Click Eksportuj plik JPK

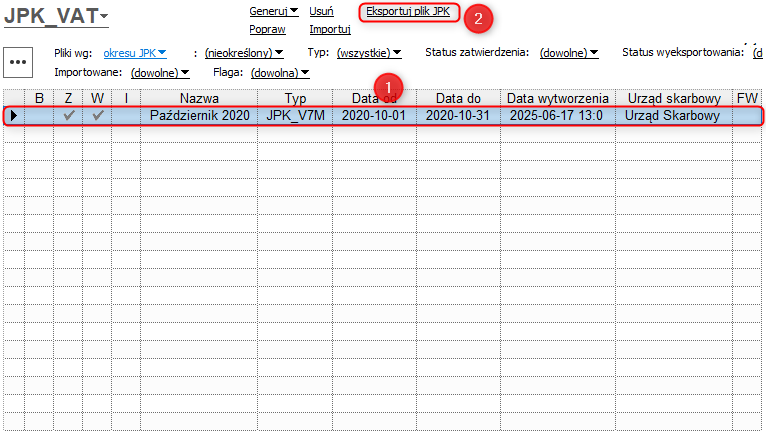408,11
